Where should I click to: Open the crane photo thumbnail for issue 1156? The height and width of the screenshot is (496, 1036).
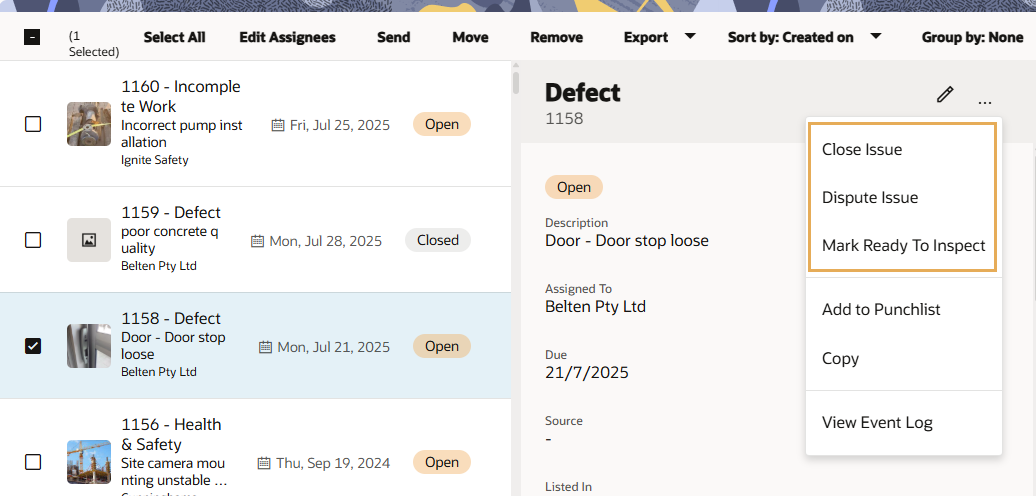89,462
